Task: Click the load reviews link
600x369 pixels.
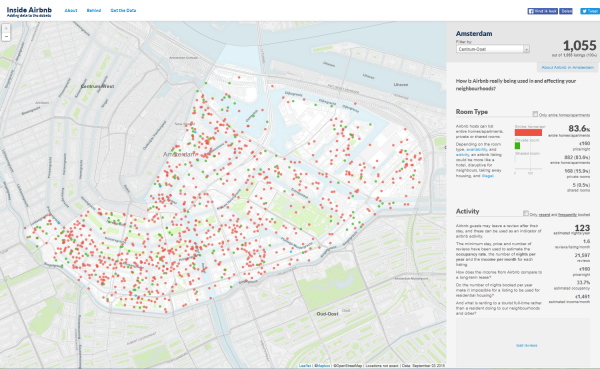Action: point(527,345)
